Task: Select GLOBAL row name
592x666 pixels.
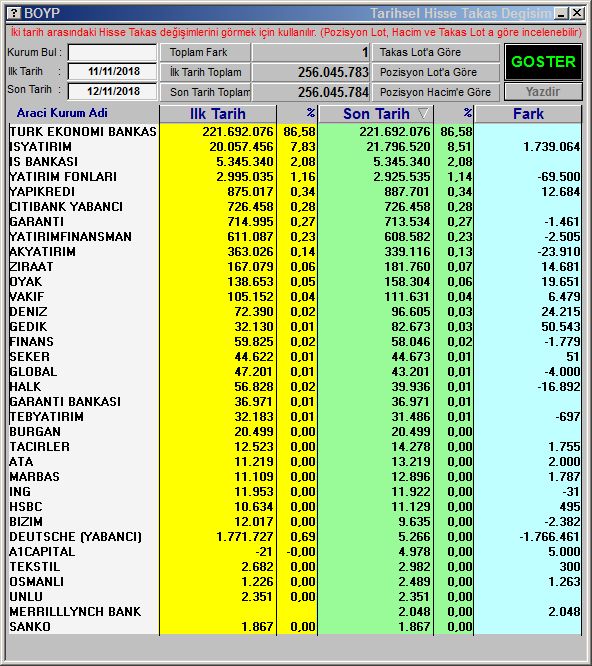Action: (33, 372)
